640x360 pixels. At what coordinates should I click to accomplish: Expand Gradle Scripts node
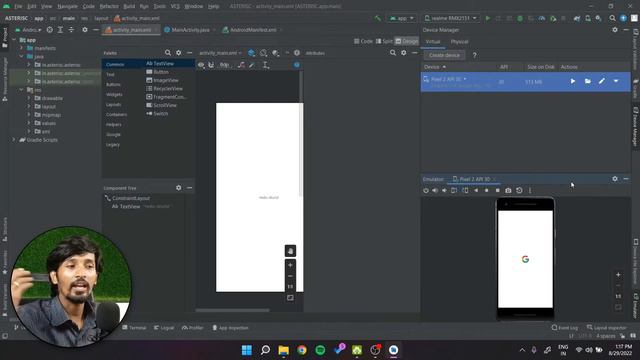pos(14,140)
